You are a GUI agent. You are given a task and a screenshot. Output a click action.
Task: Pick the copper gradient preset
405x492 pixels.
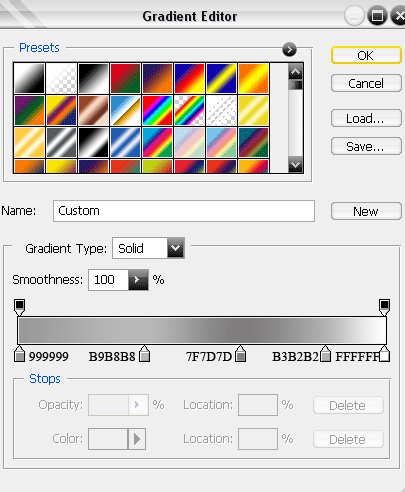click(x=93, y=111)
